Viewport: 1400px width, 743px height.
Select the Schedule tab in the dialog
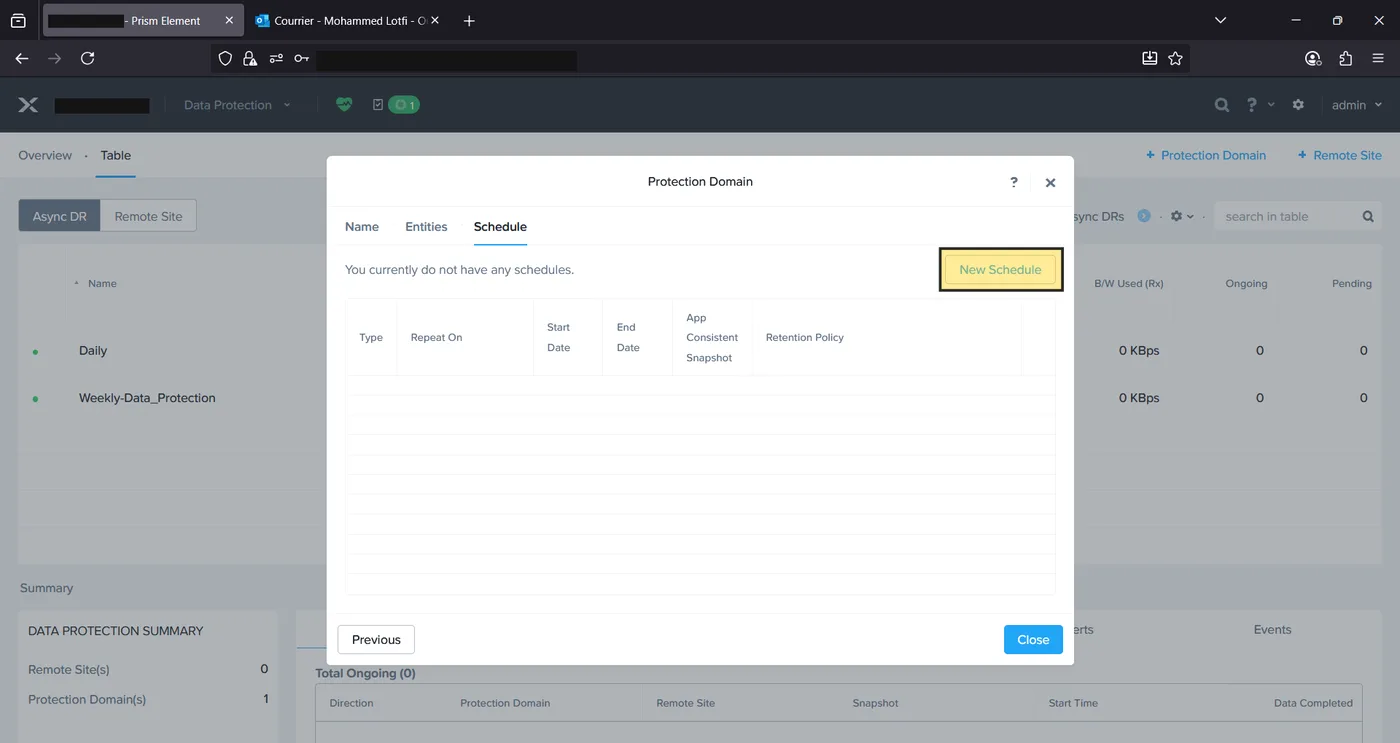tap(500, 227)
